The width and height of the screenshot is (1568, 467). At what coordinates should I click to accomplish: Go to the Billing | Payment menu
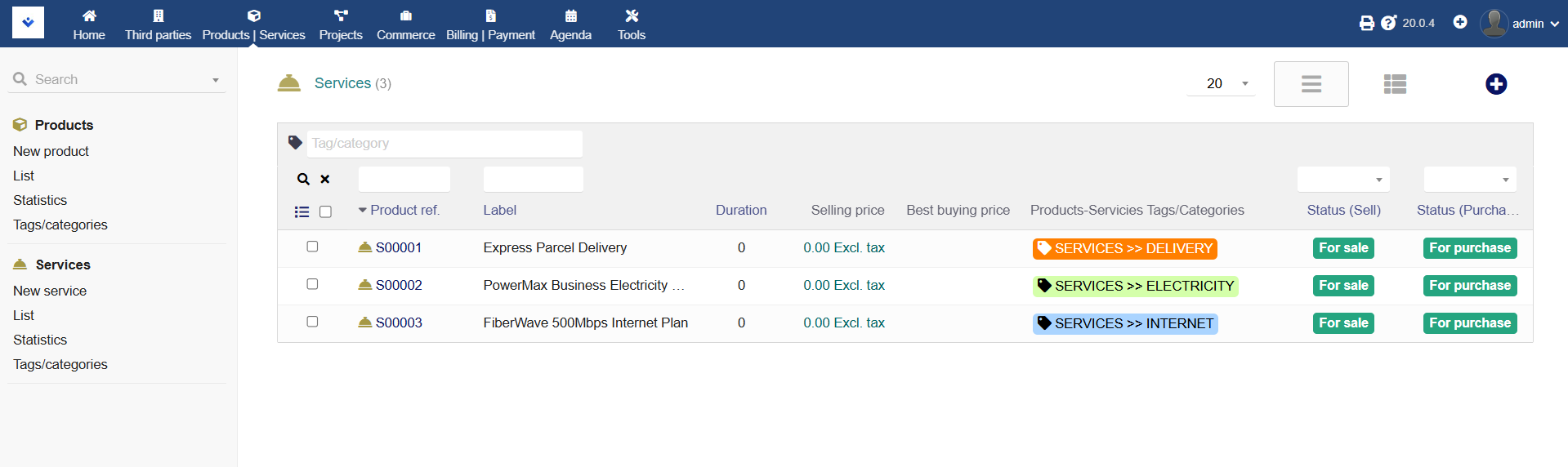pyautogui.click(x=490, y=24)
